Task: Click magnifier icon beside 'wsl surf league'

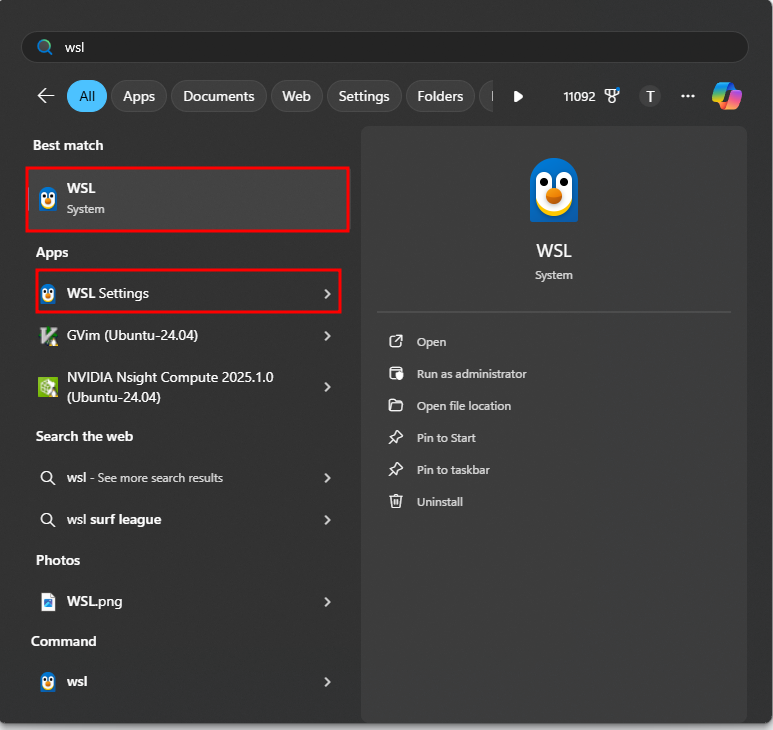Action: 48,520
